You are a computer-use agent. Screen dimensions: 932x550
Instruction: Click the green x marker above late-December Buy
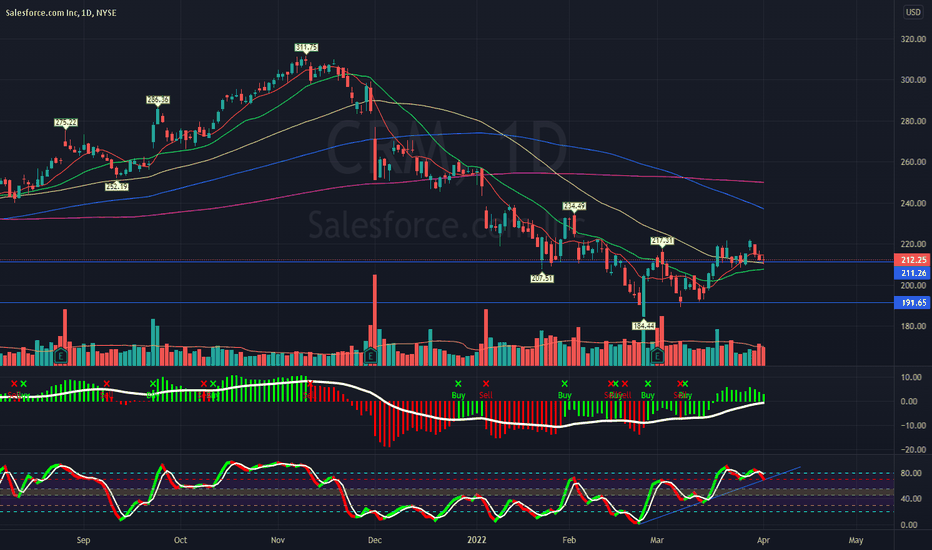pyautogui.click(x=458, y=384)
